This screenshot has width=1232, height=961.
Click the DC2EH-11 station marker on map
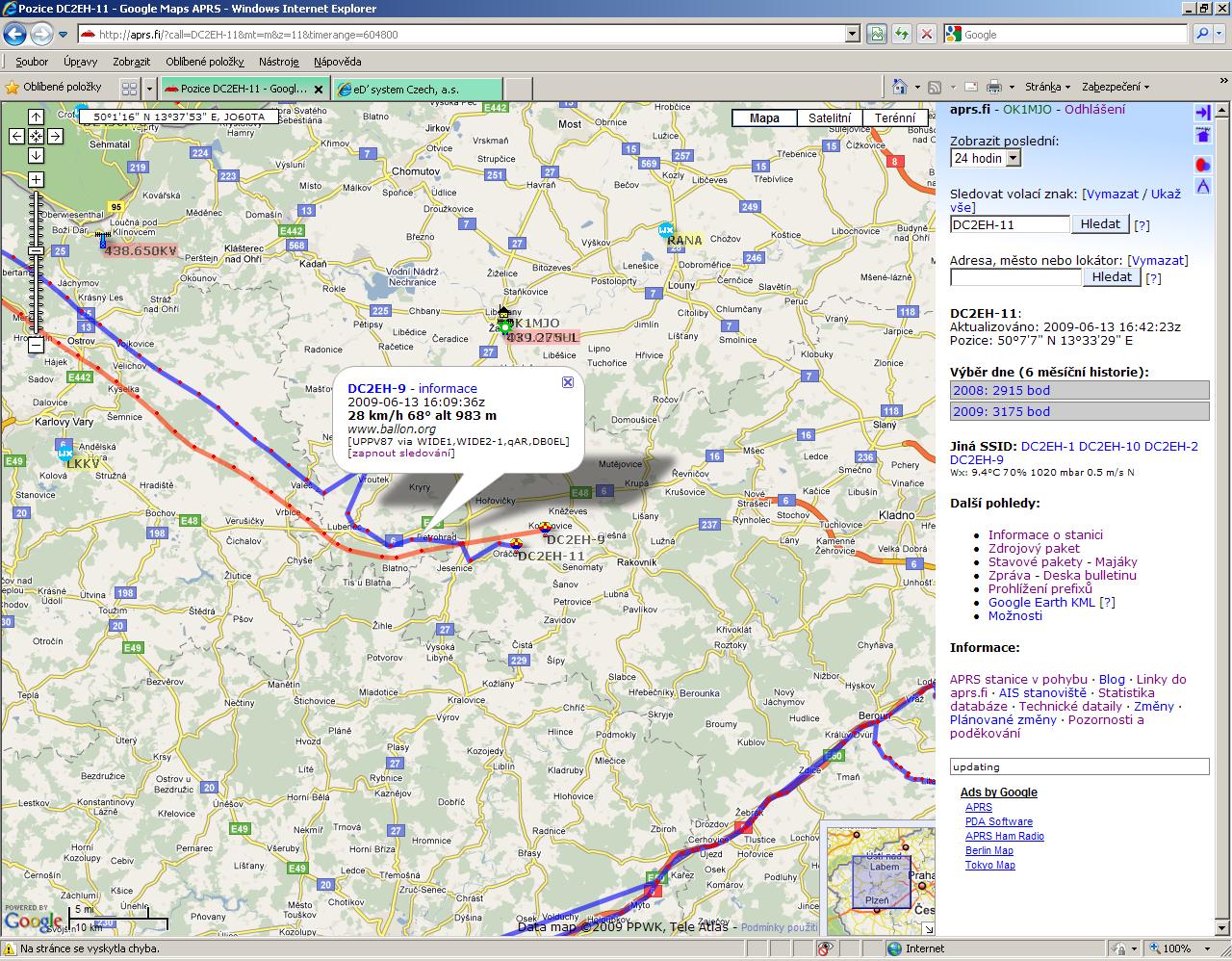pyautogui.click(x=516, y=544)
